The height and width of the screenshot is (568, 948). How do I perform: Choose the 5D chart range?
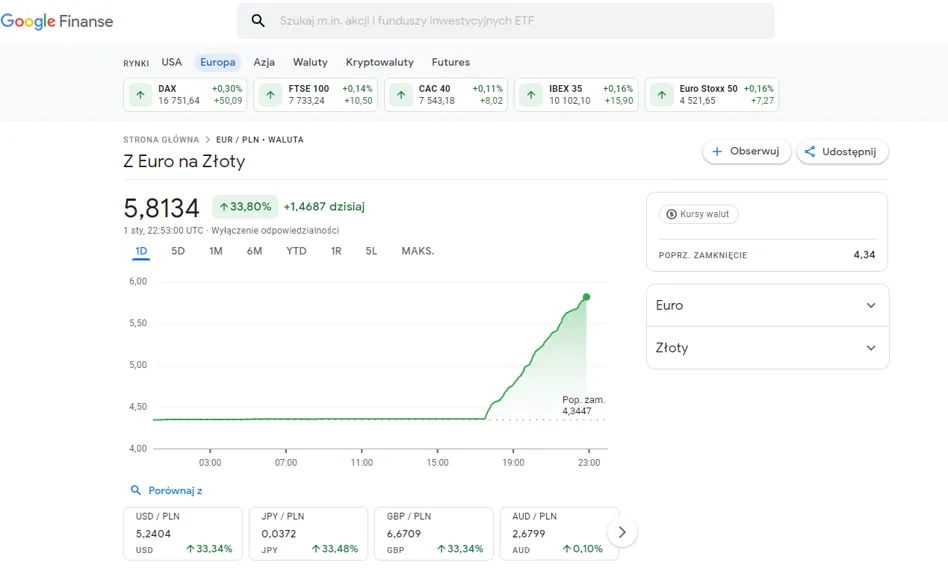coord(178,251)
